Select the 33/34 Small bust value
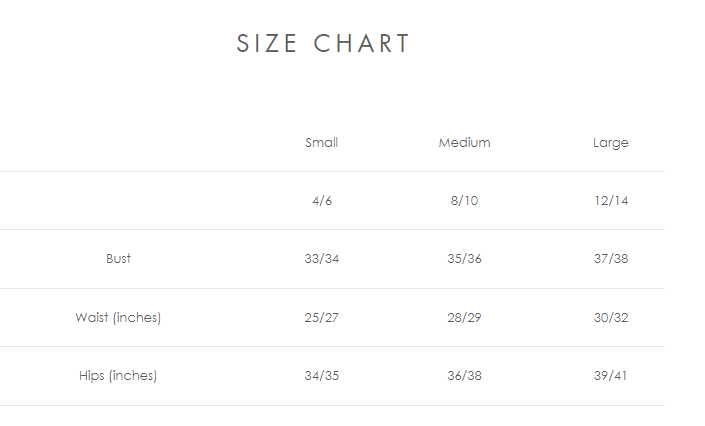Screen dimensions: 705x426 coord(322,259)
